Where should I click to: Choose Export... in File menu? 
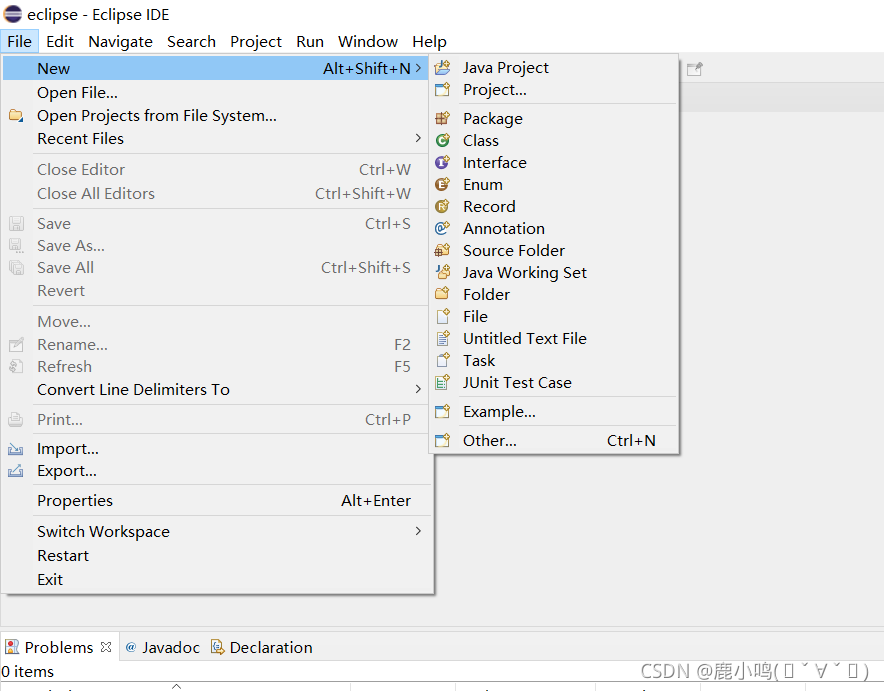click(217, 471)
